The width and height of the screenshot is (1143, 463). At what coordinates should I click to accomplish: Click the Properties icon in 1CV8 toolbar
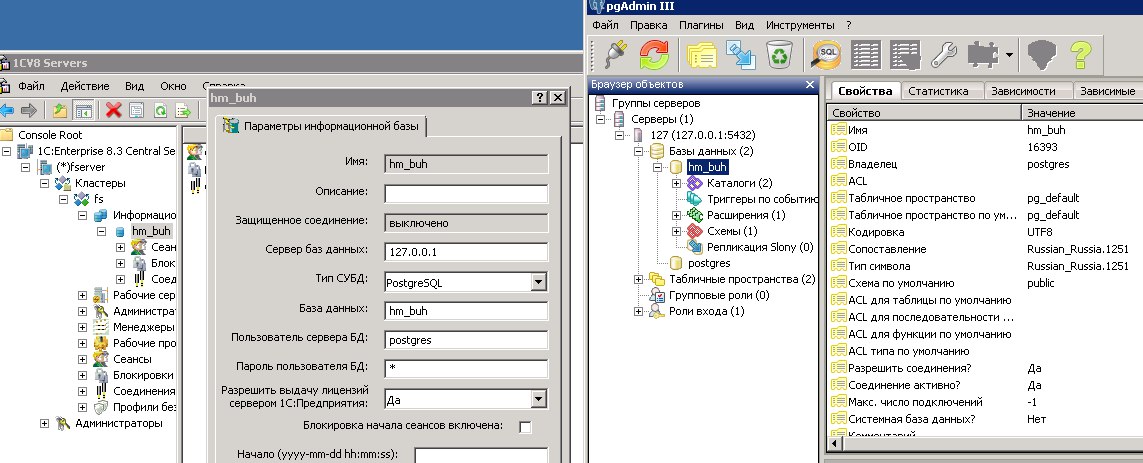pyautogui.click(x=136, y=110)
